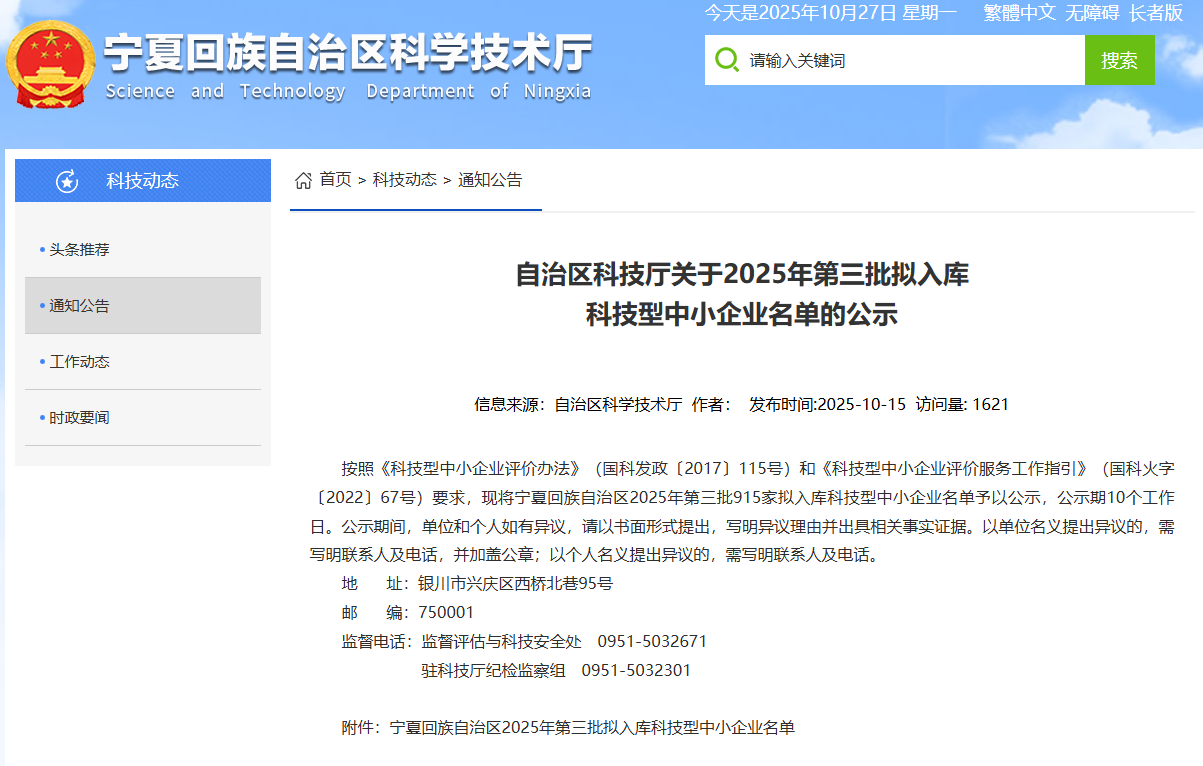Viewport: 1203px width, 766px height.
Task: Click the blue 科技动态 sidebar header title
Action: [142, 181]
